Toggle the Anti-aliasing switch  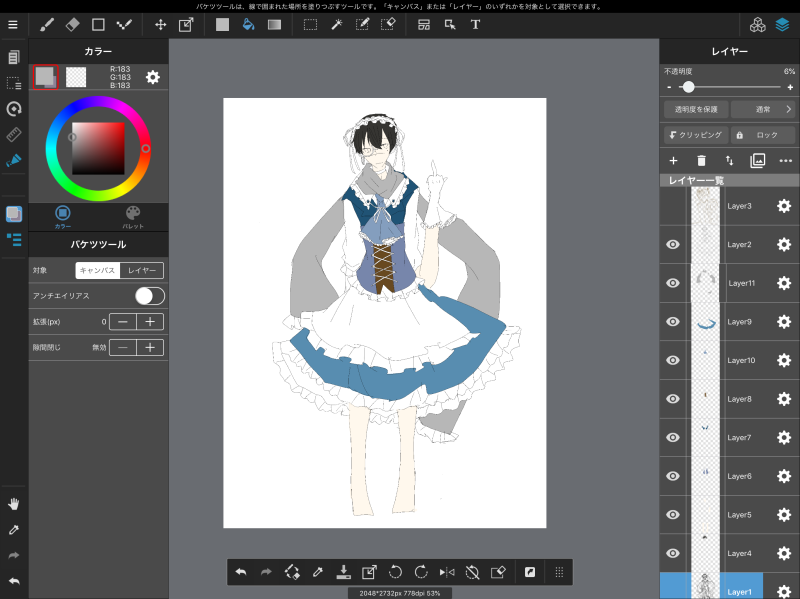[x=149, y=295]
